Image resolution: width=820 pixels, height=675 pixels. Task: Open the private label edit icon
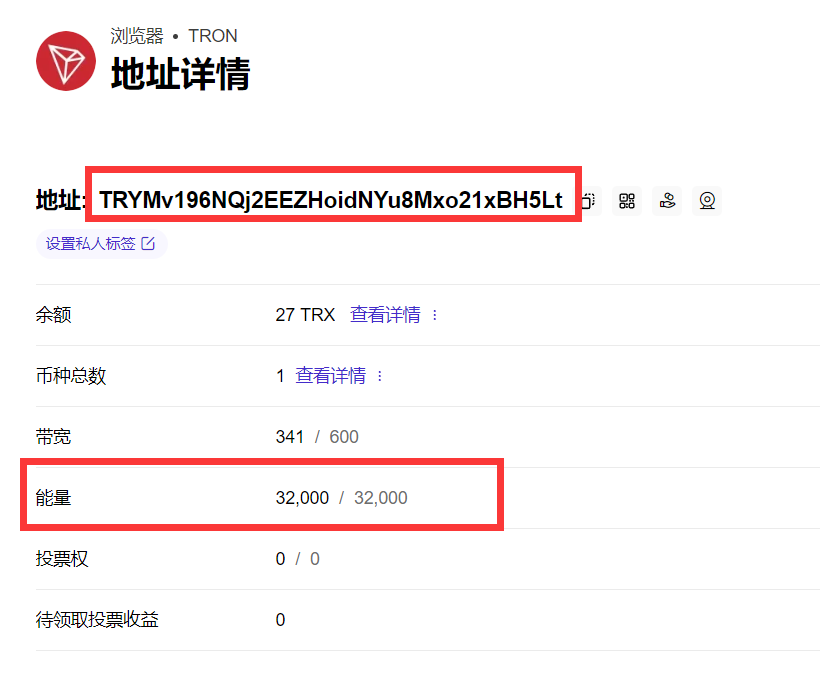148,244
